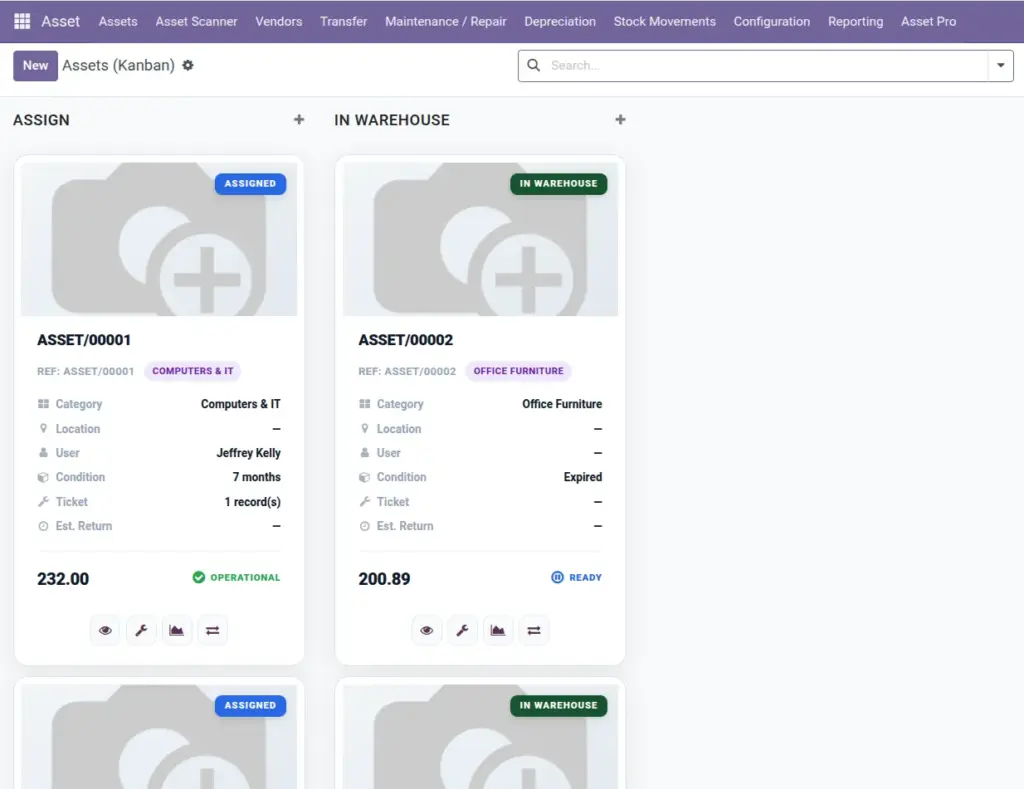Click Est. Return clock icon on ASSET/00002
Viewport: 1024px width, 789px height.
pos(364,526)
